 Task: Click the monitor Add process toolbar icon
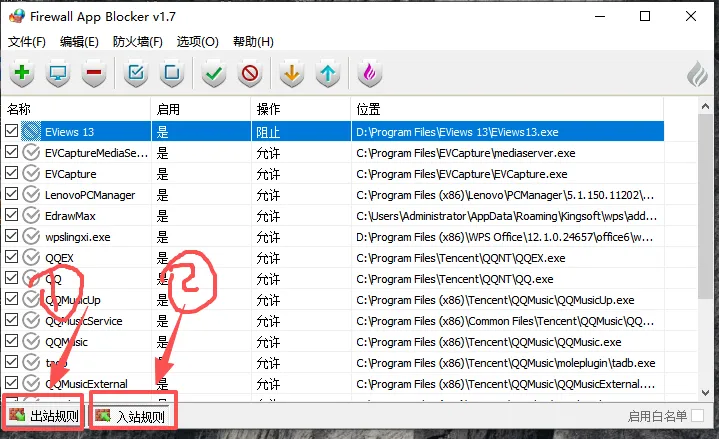tap(58, 73)
